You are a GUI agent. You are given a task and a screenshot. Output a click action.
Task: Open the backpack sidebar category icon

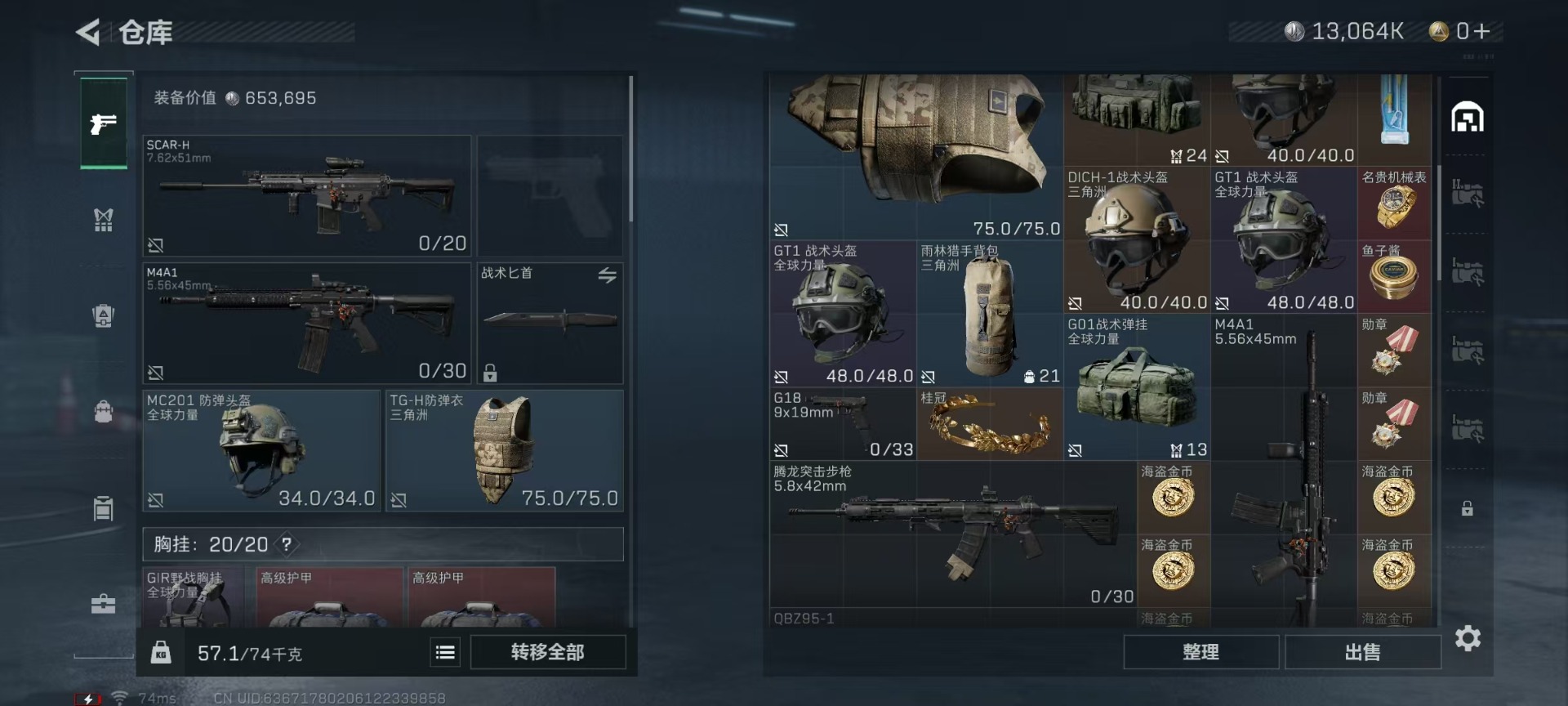(103, 411)
